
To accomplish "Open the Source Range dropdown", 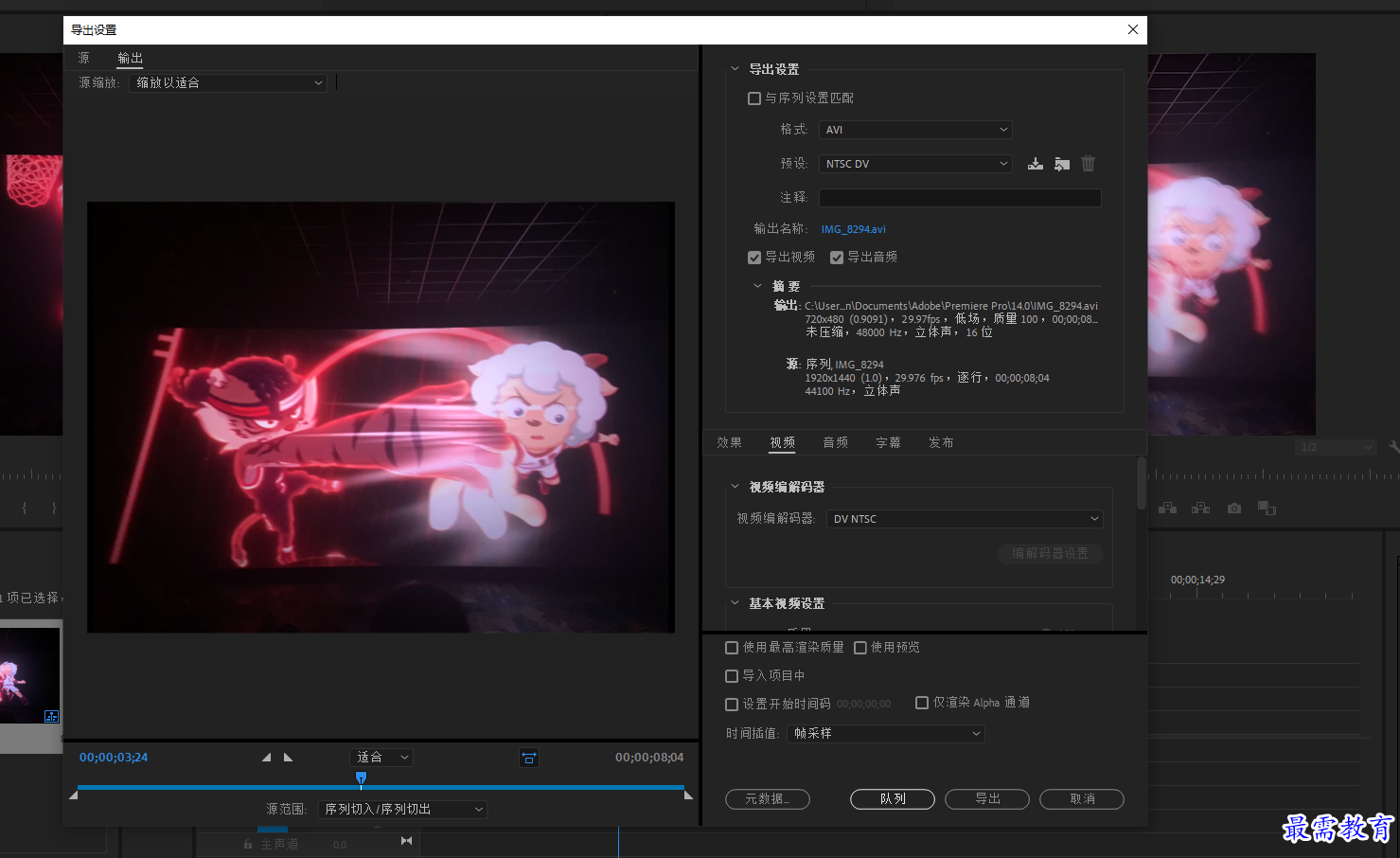I will pyautogui.click(x=402, y=810).
